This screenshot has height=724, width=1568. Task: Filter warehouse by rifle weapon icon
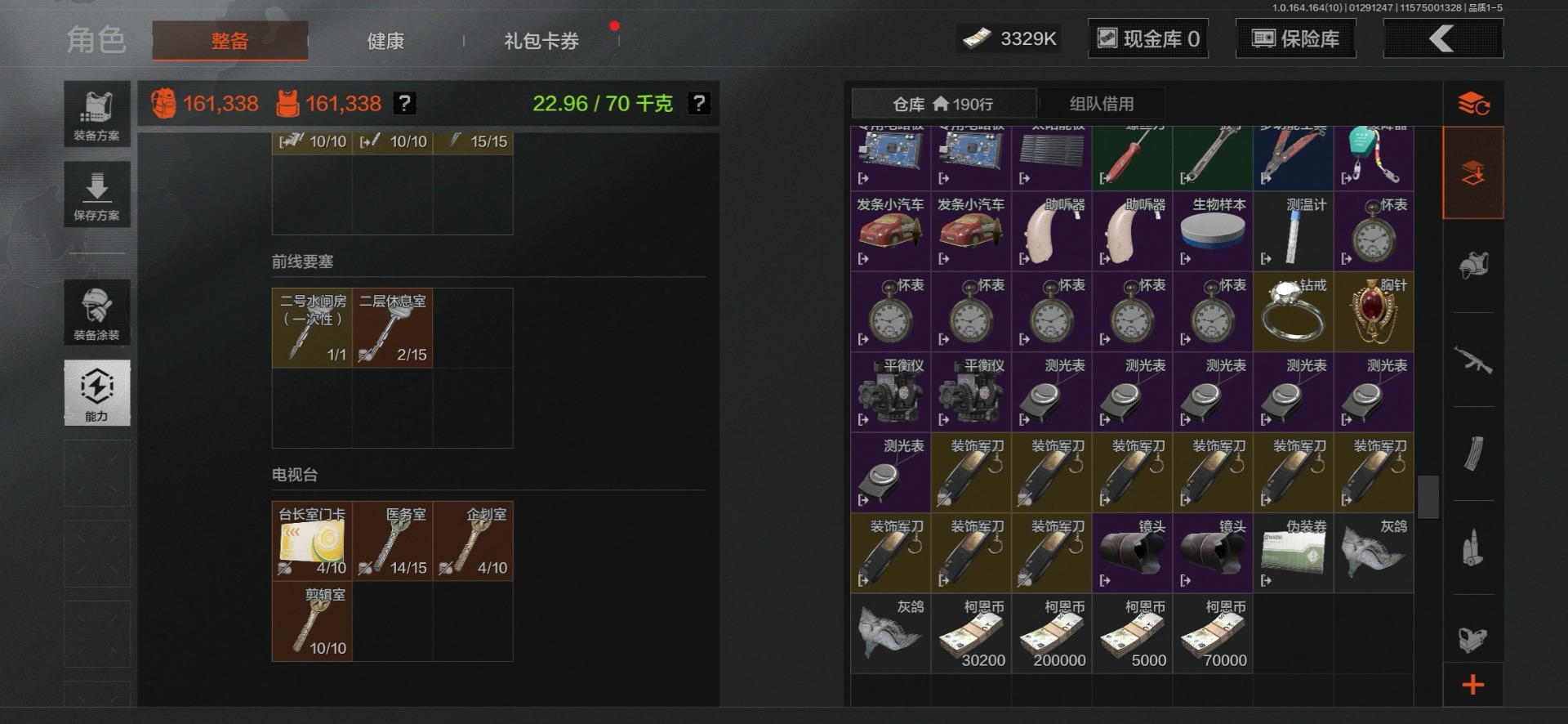pyautogui.click(x=1473, y=360)
